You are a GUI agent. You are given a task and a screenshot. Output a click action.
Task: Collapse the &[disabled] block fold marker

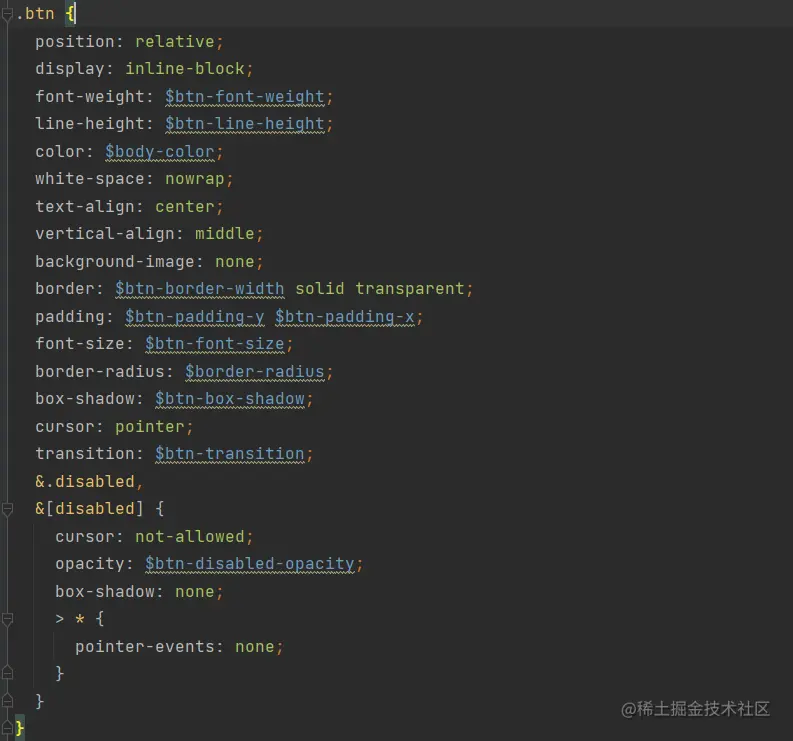pyautogui.click(x=6, y=509)
